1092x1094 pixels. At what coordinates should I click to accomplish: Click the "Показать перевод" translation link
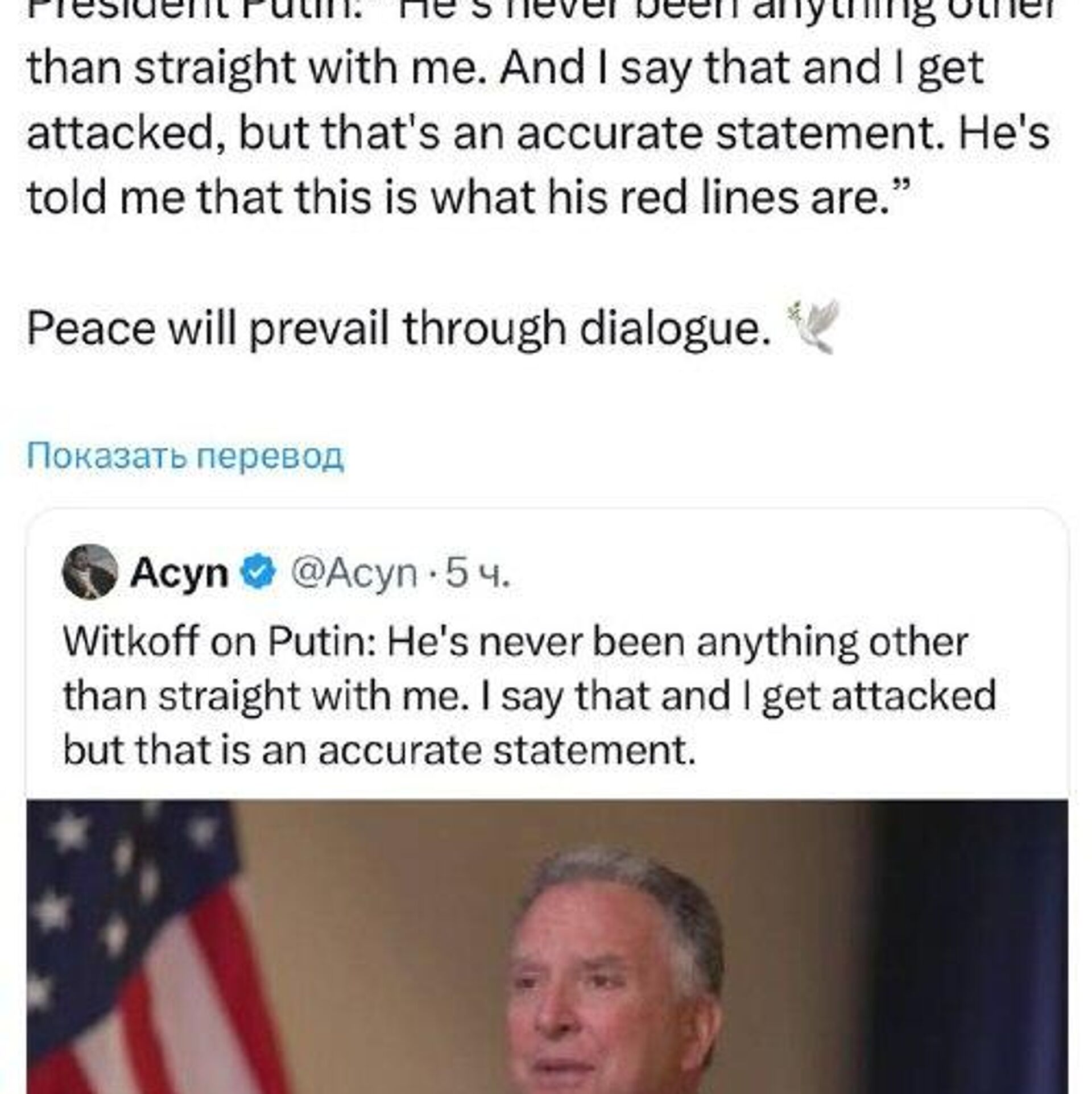185,456
